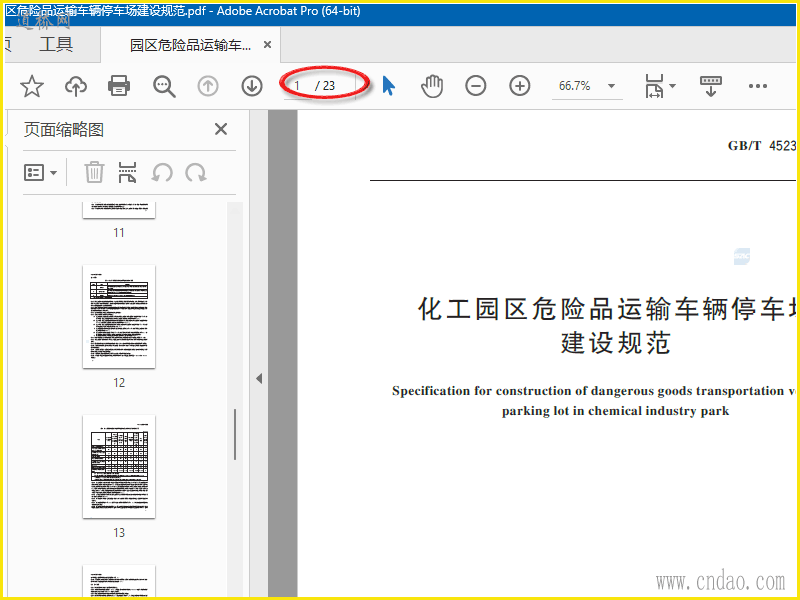Add the document to starred favorites
Image resolution: width=800 pixels, height=600 pixels.
click(x=32, y=86)
